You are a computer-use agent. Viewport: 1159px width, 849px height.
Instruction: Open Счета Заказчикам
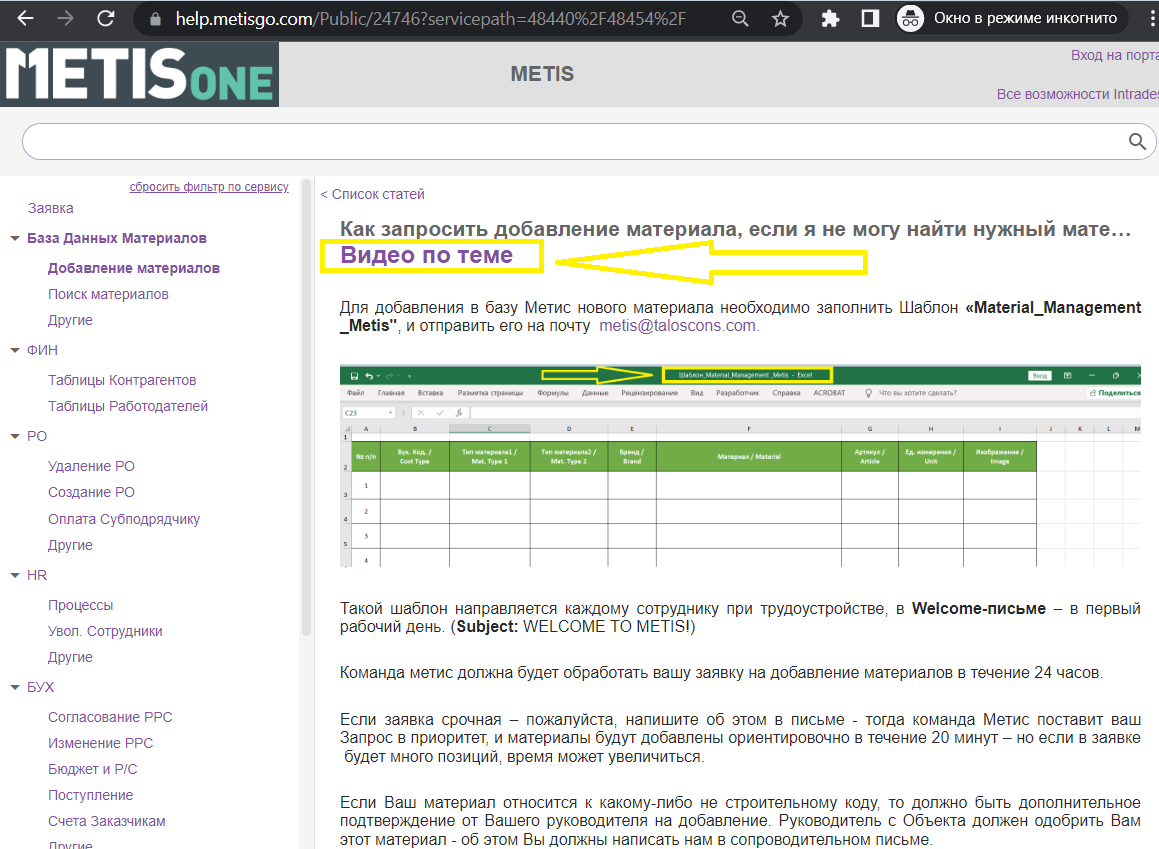(107, 821)
